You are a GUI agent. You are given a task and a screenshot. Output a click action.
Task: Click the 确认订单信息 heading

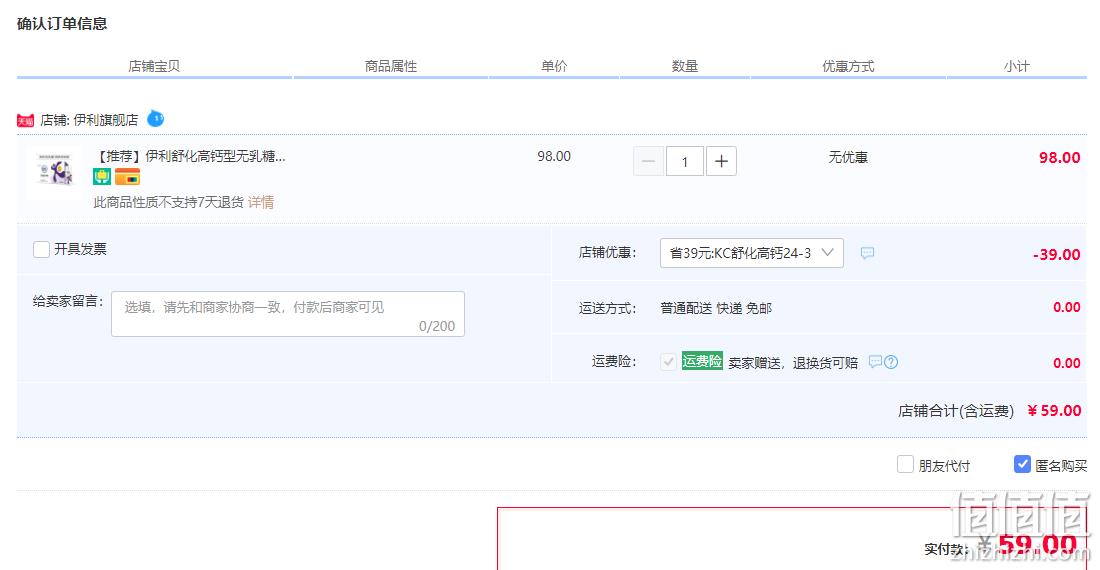(62, 24)
